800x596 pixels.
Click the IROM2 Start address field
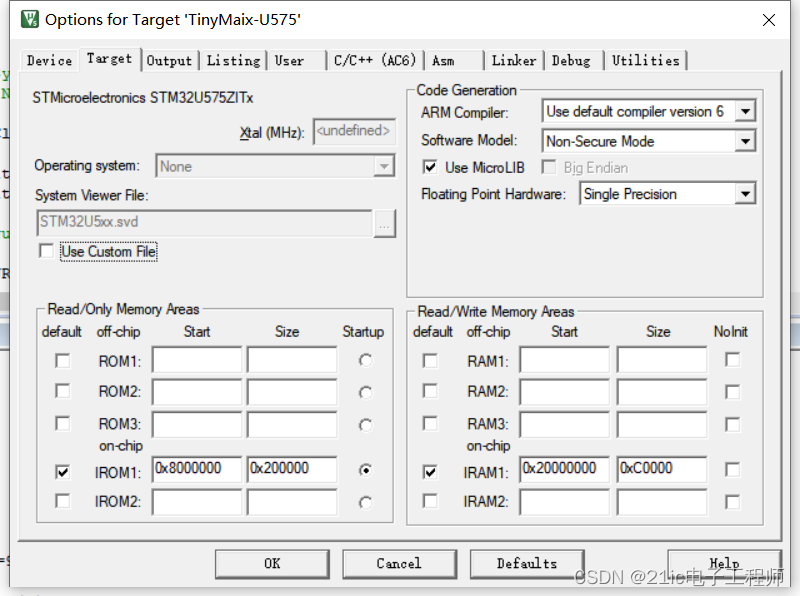pos(197,502)
